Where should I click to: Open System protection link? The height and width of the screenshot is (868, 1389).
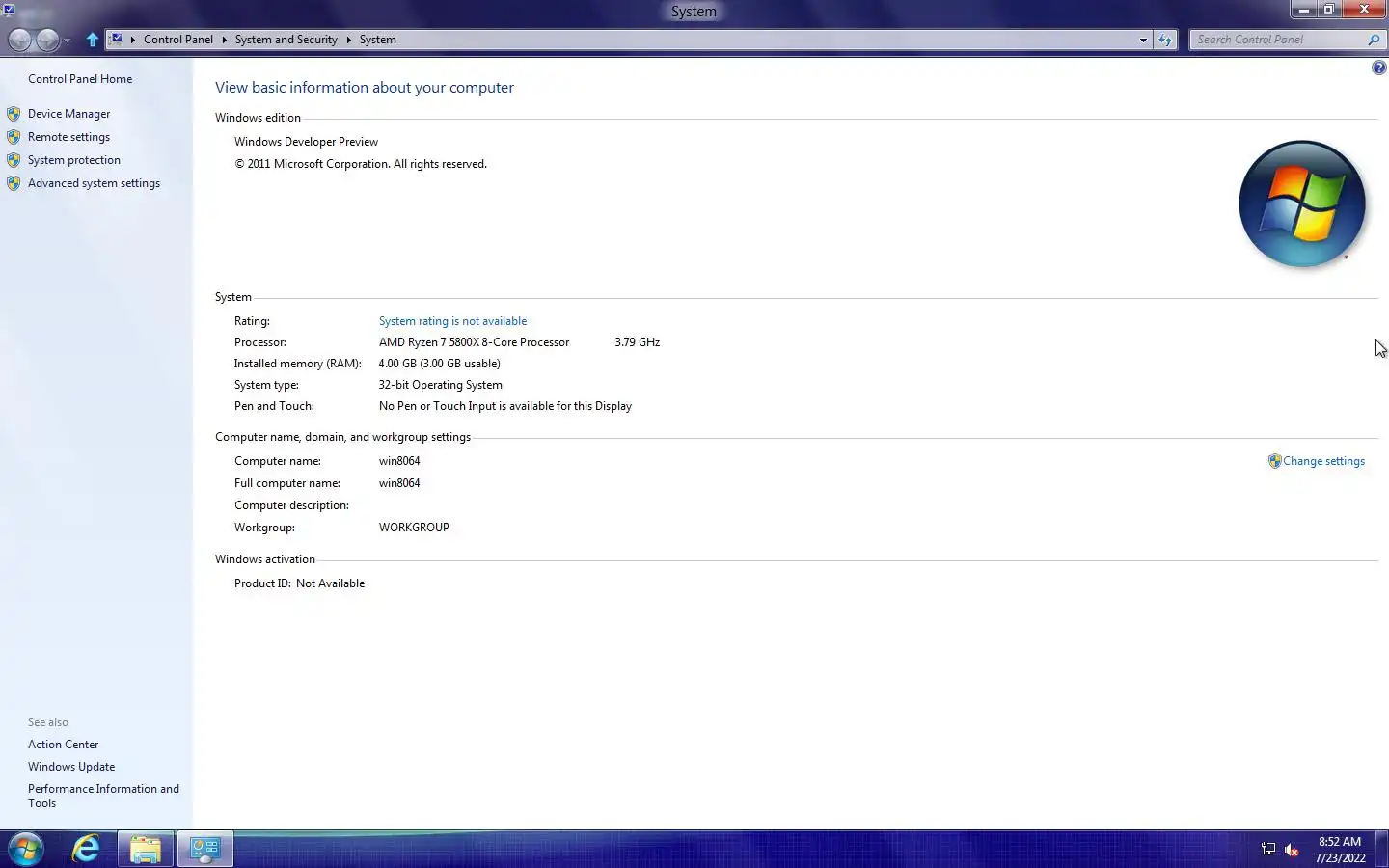pyautogui.click(x=74, y=160)
